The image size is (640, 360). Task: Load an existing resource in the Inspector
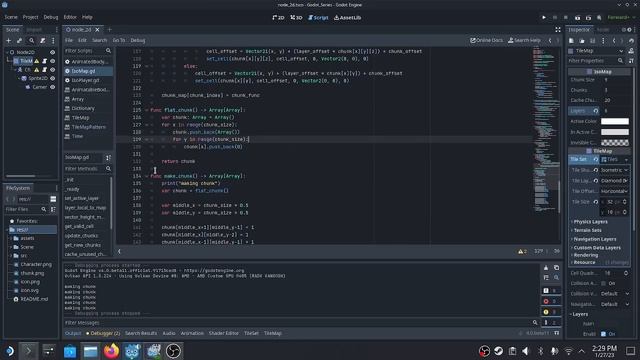[x=582, y=40]
